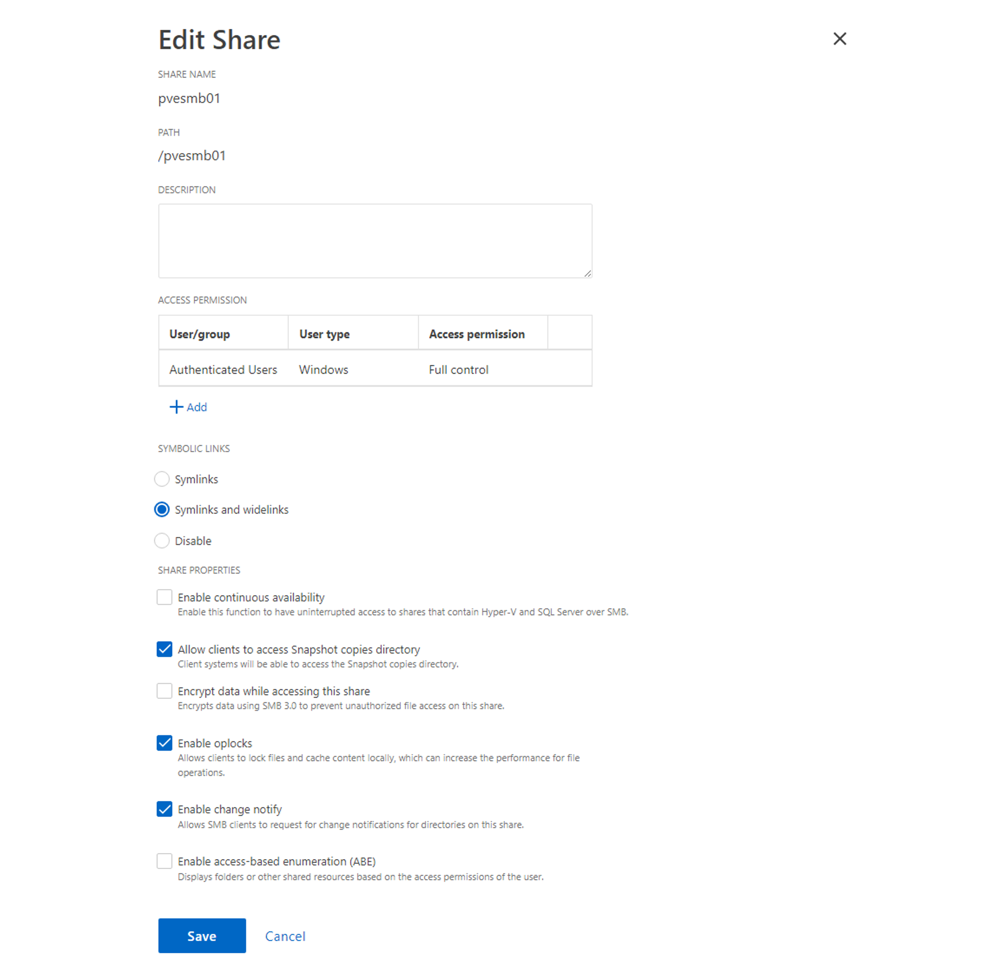Uncheck Allow clients to access Snapshot copies directory
The width and height of the screenshot is (1008, 964).
[165, 649]
